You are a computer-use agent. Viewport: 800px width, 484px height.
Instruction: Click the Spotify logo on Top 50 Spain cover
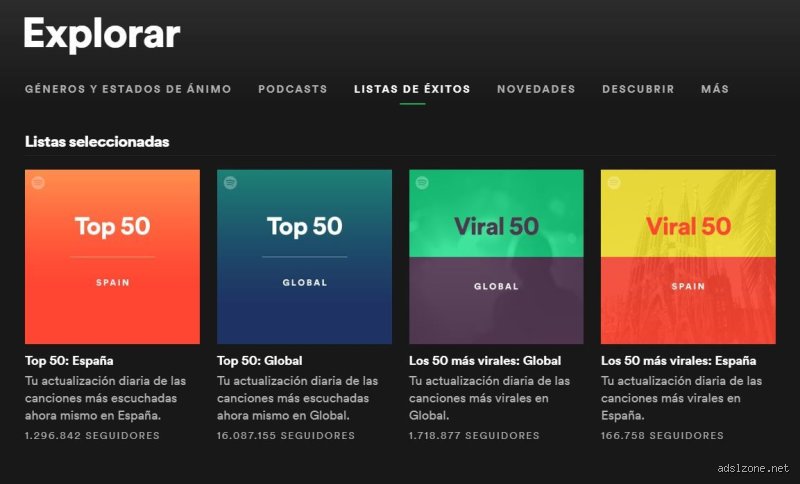38,183
